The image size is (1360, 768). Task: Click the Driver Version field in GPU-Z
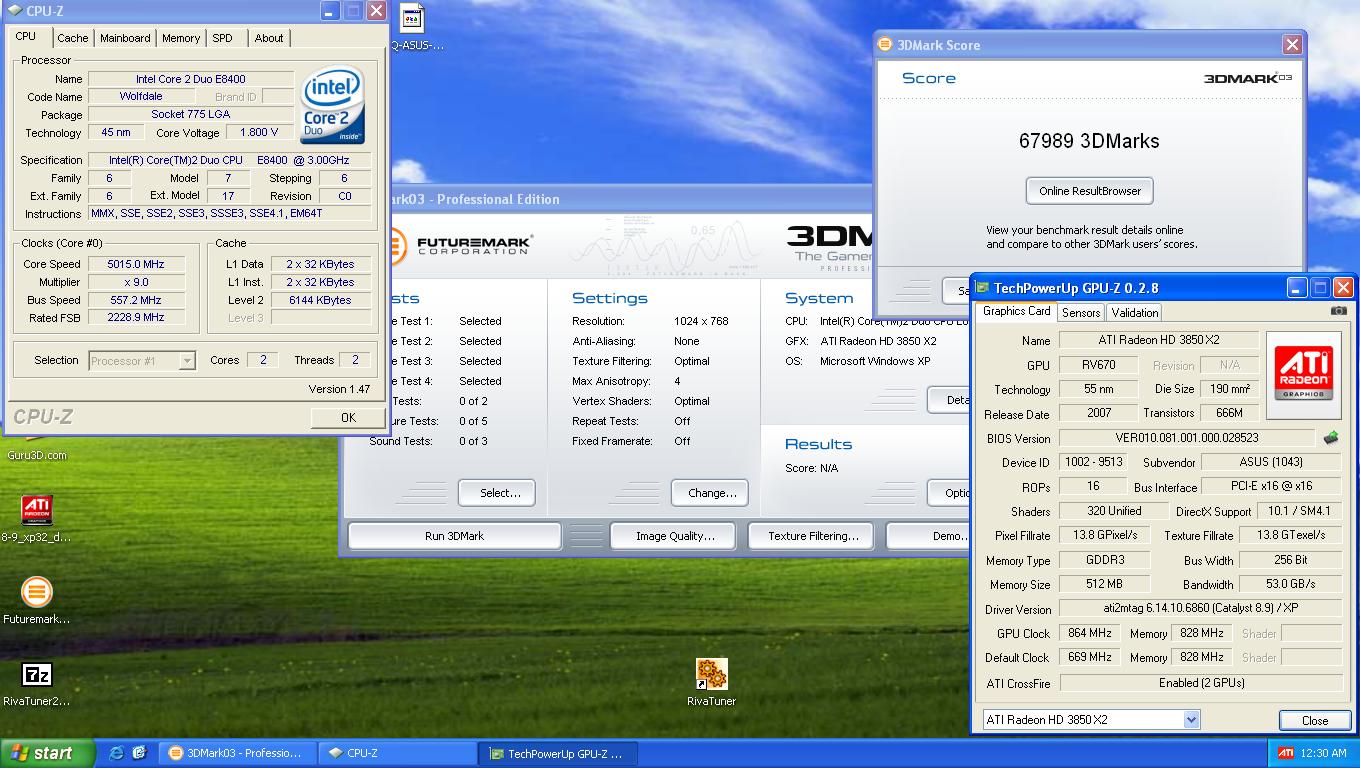coord(1200,609)
